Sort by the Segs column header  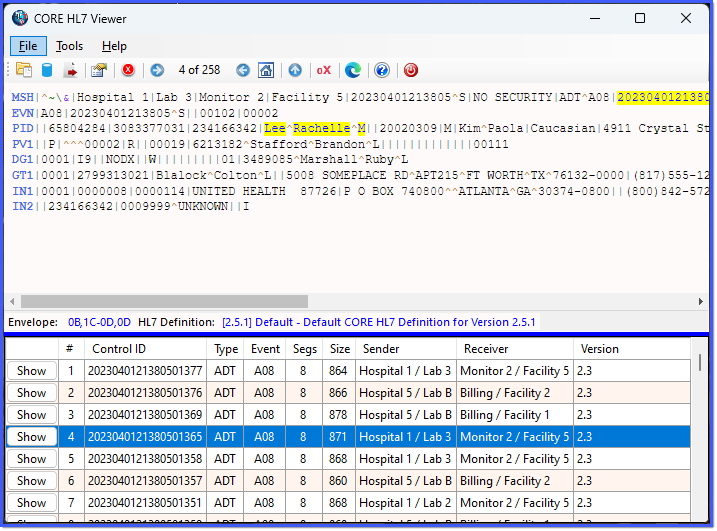[304, 349]
